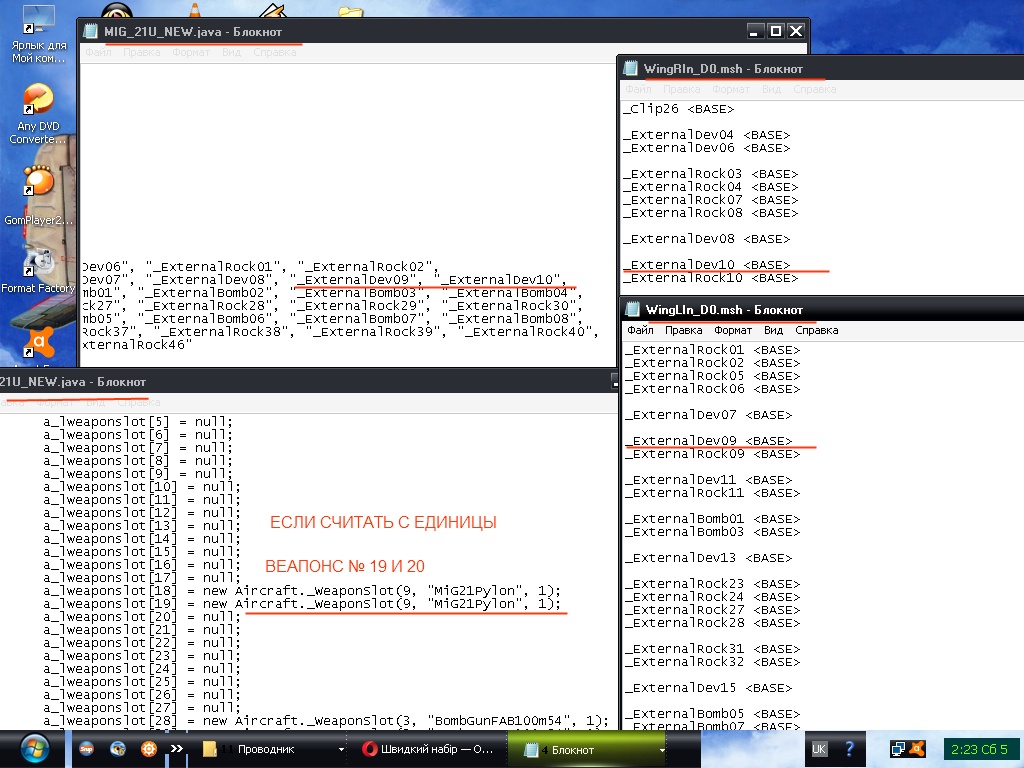Open the Any DVD Converter desktop shortcut
The height and width of the screenshot is (768, 1024).
pos(38,102)
